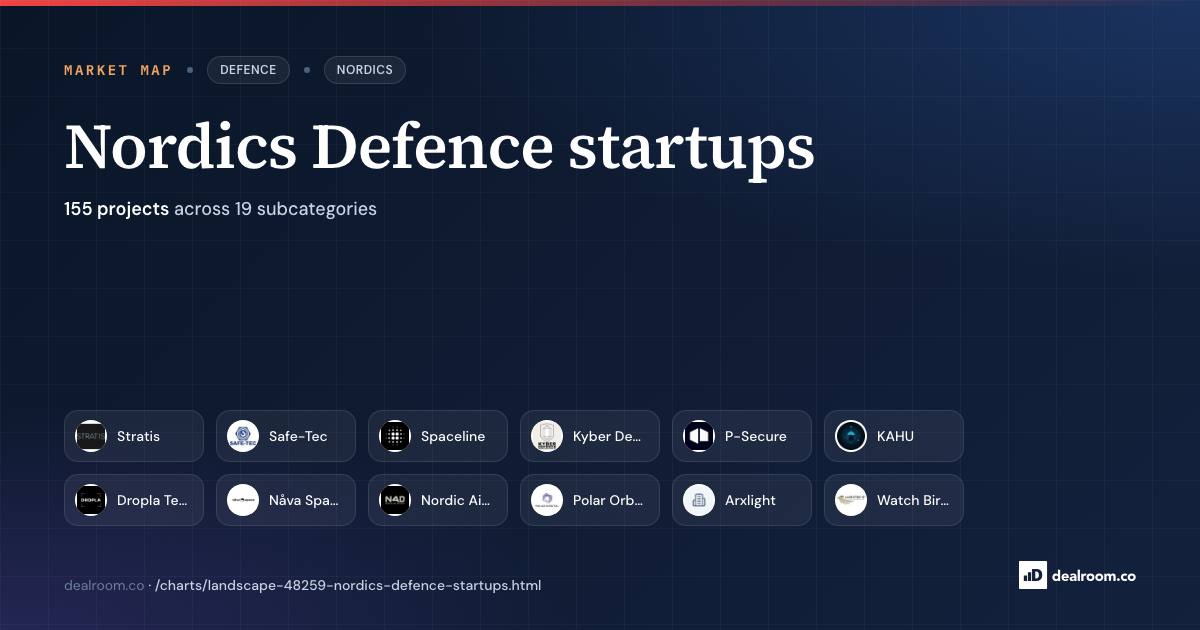Viewport: 1200px width, 630px height.
Task: Click the KAHU logo icon
Action: click(x=851, y=436)
